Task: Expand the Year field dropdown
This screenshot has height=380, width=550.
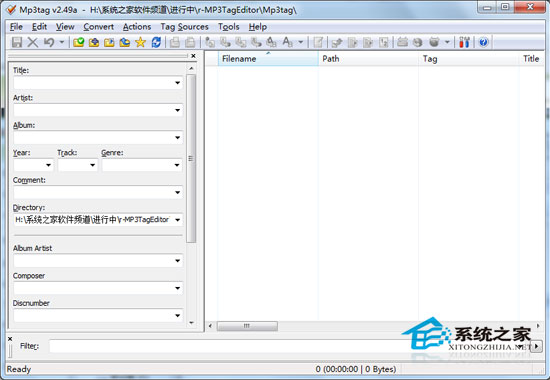Action: click(x=48, y=165)
